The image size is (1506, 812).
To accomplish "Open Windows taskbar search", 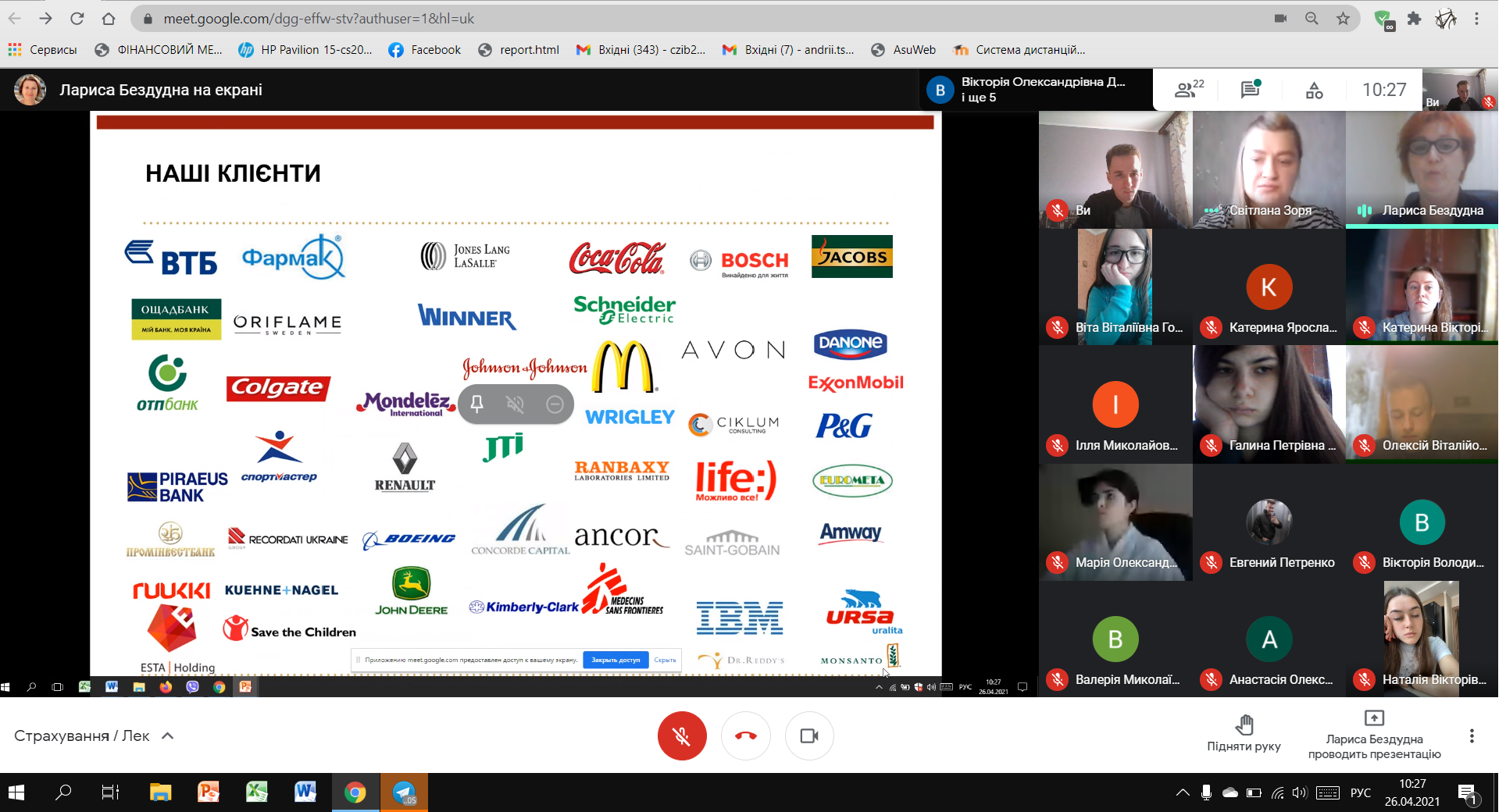I will pos(63,793).
